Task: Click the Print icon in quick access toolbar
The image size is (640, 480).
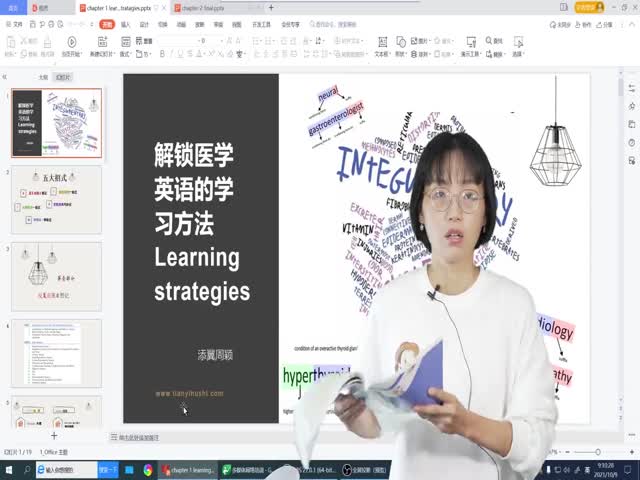Action: pyautogui.click(x=51, y=24)
